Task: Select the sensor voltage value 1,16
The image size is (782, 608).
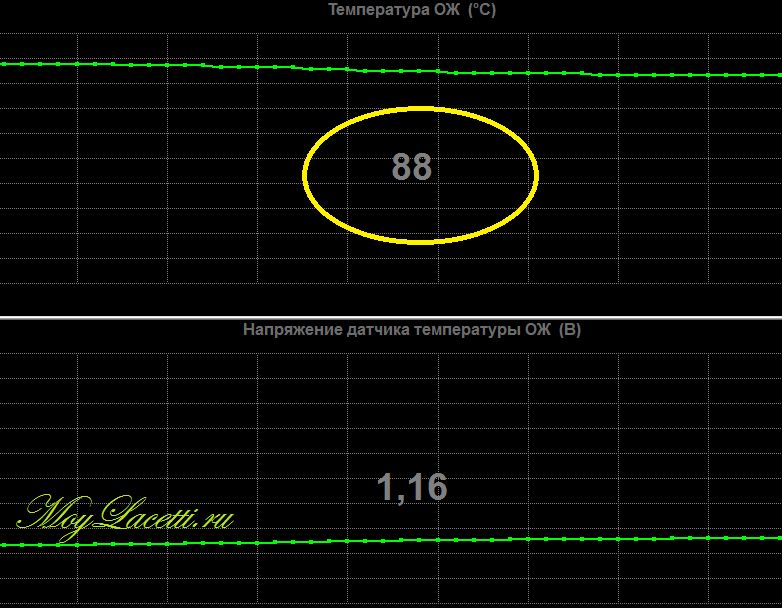Action: tap(411, 487)
